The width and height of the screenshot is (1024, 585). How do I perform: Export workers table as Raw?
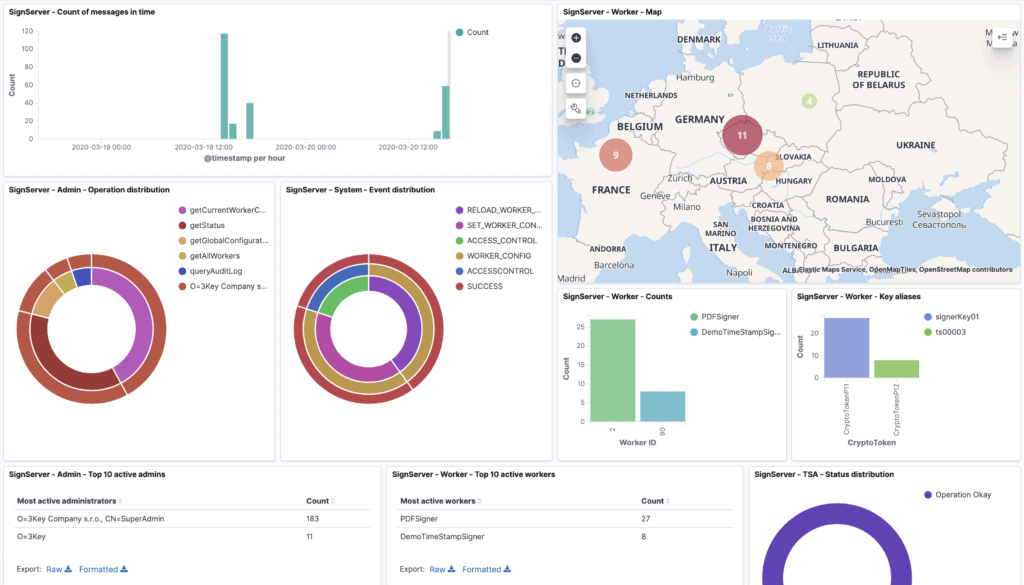(x=442, y=569)
